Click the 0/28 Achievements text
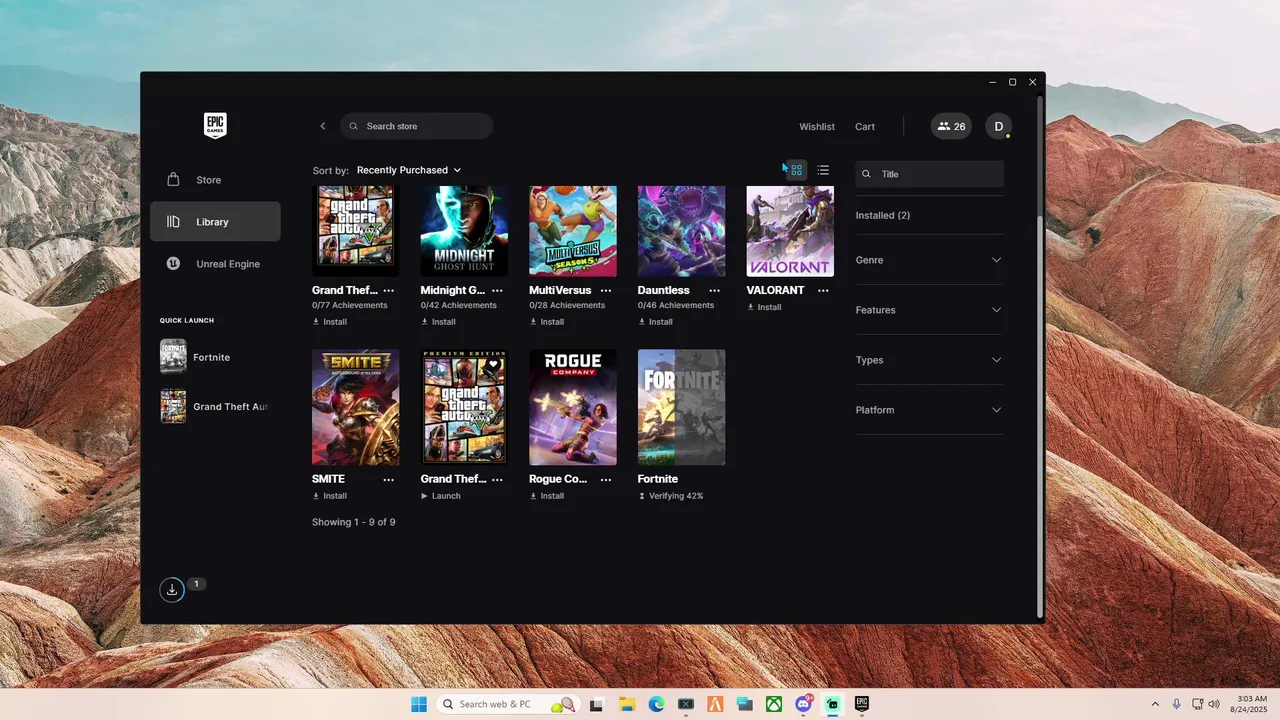Viewport: 1280px width, 720px height. point(567,306)
